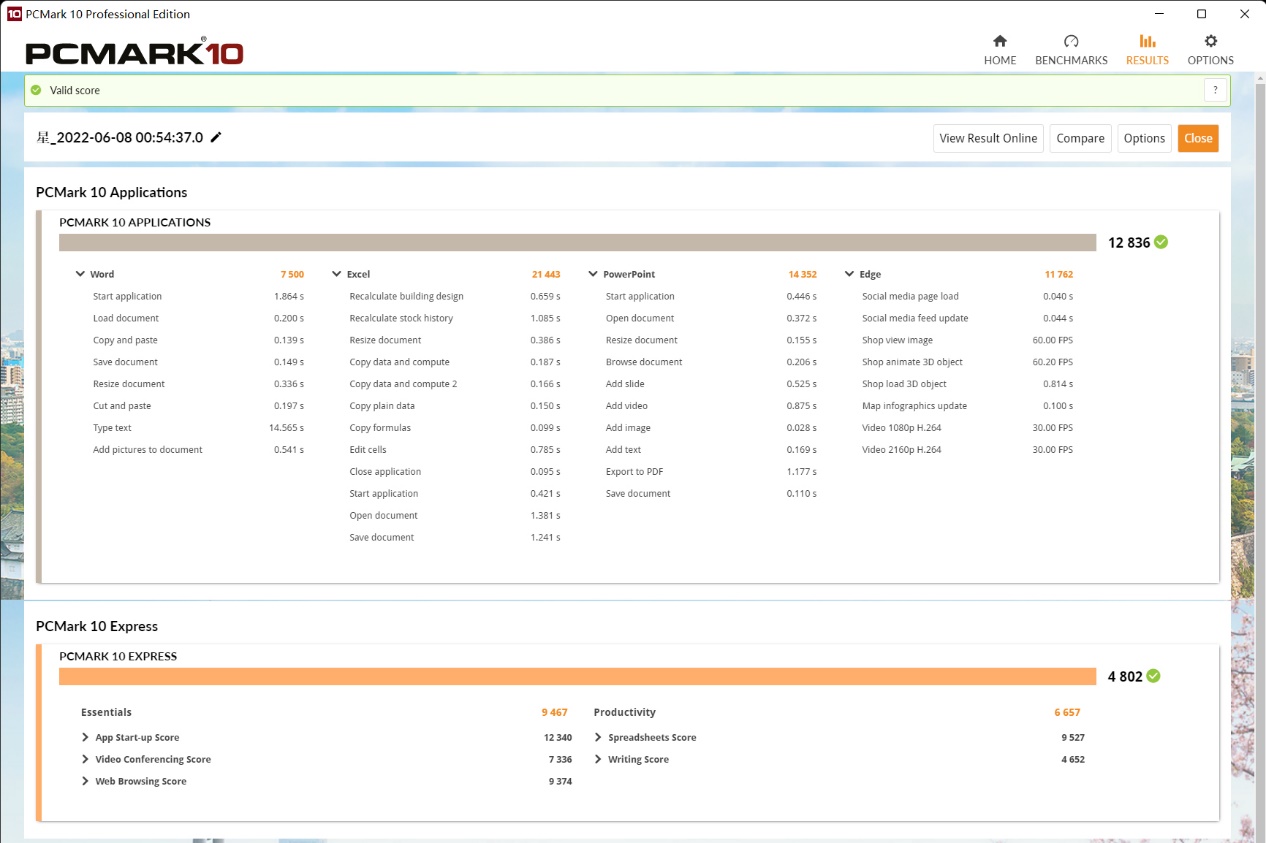Select the Word score 7 500

pos(292,274)
